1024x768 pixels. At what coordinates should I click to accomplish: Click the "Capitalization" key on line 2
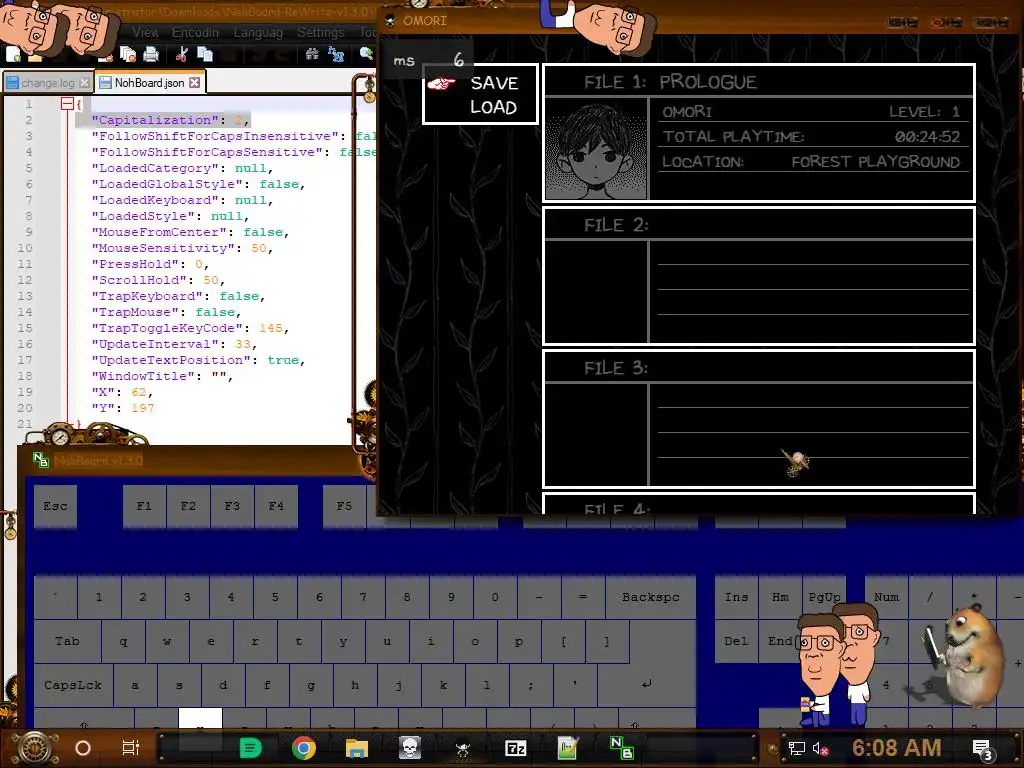point(155,120)
